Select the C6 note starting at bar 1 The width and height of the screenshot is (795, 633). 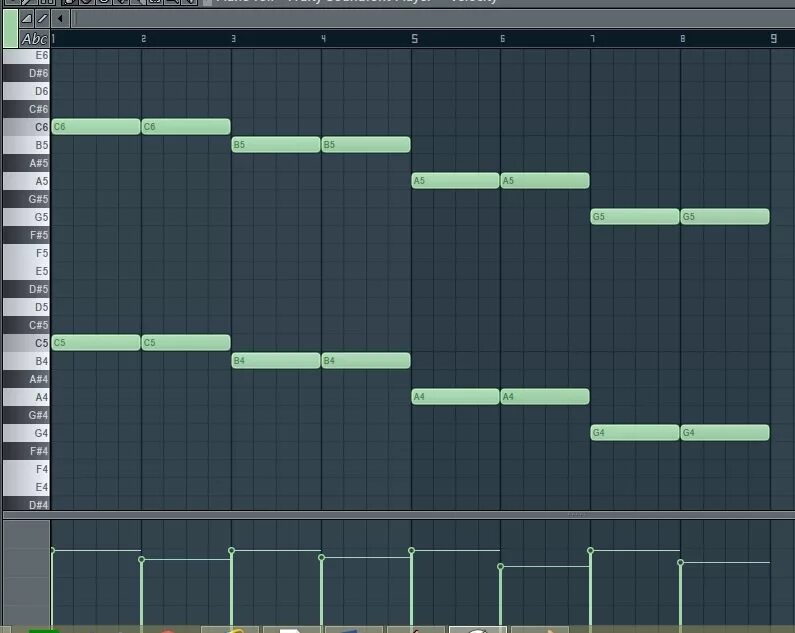click(96, 126)
